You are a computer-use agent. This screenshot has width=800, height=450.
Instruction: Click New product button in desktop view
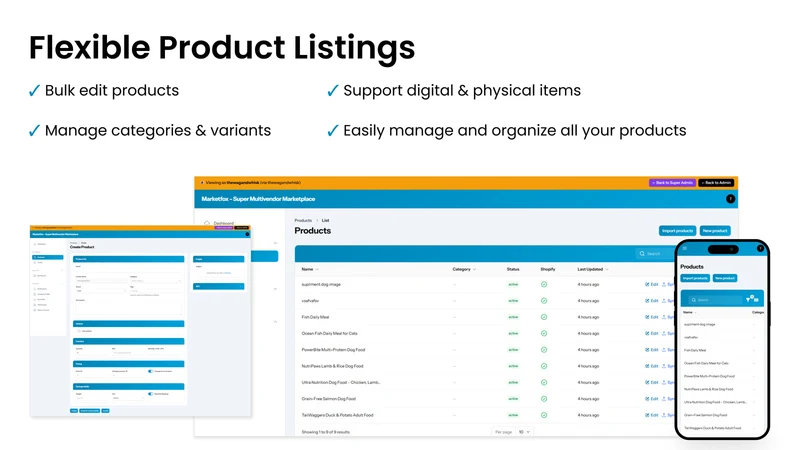715,231
